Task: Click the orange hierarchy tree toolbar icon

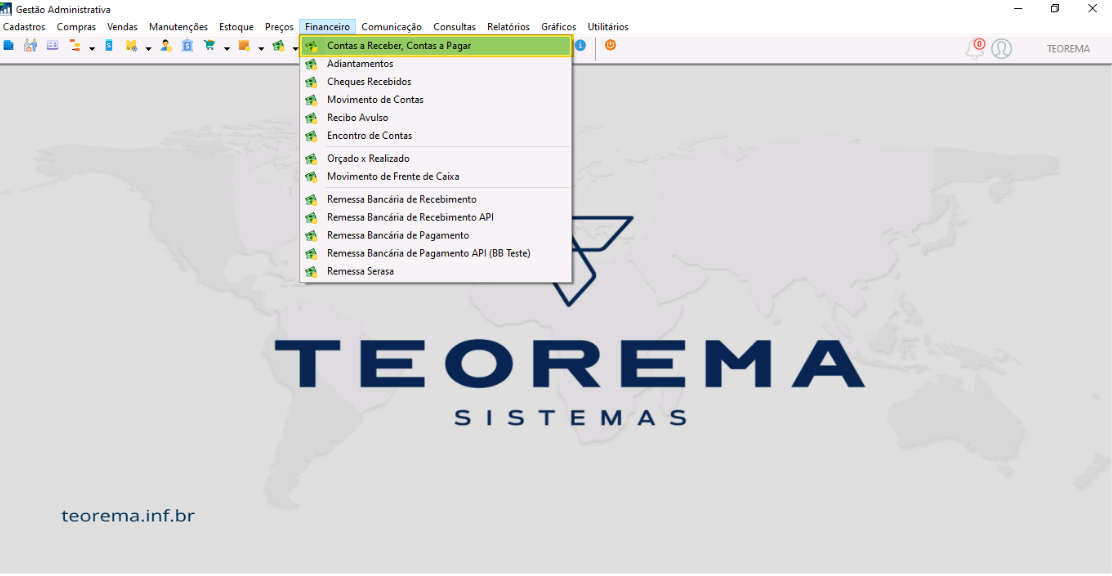Action: pyautogui.click(x=74, y=46)
